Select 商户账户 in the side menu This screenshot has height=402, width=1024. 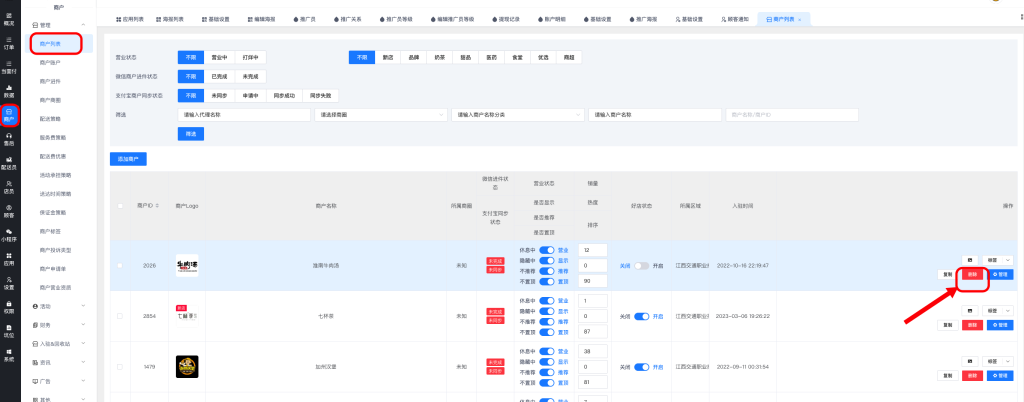(50, 62)
